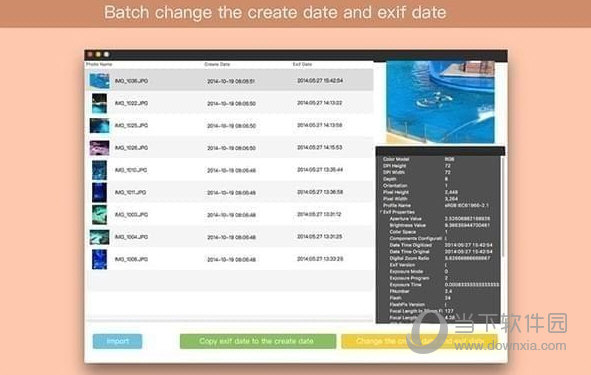The height and width of the screenshot is (375, 591).
Task: Click the yellow 'Change the create date and exif date' button
Action: click(419, 341)
